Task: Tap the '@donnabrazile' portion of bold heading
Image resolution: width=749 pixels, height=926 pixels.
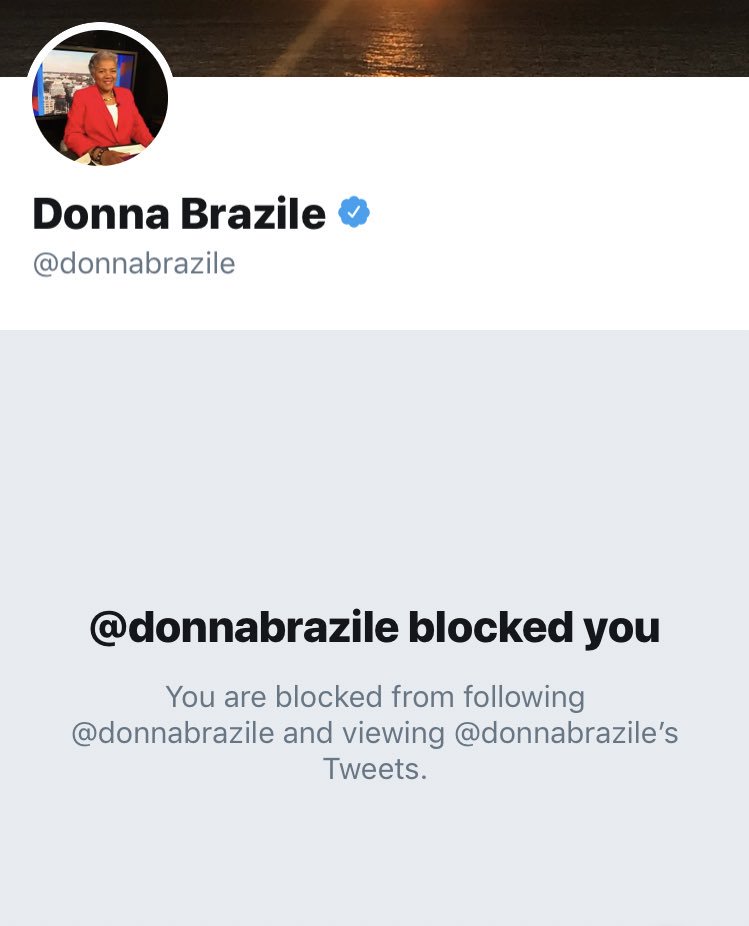Action: pyautogui.click(x=244, y=628)
